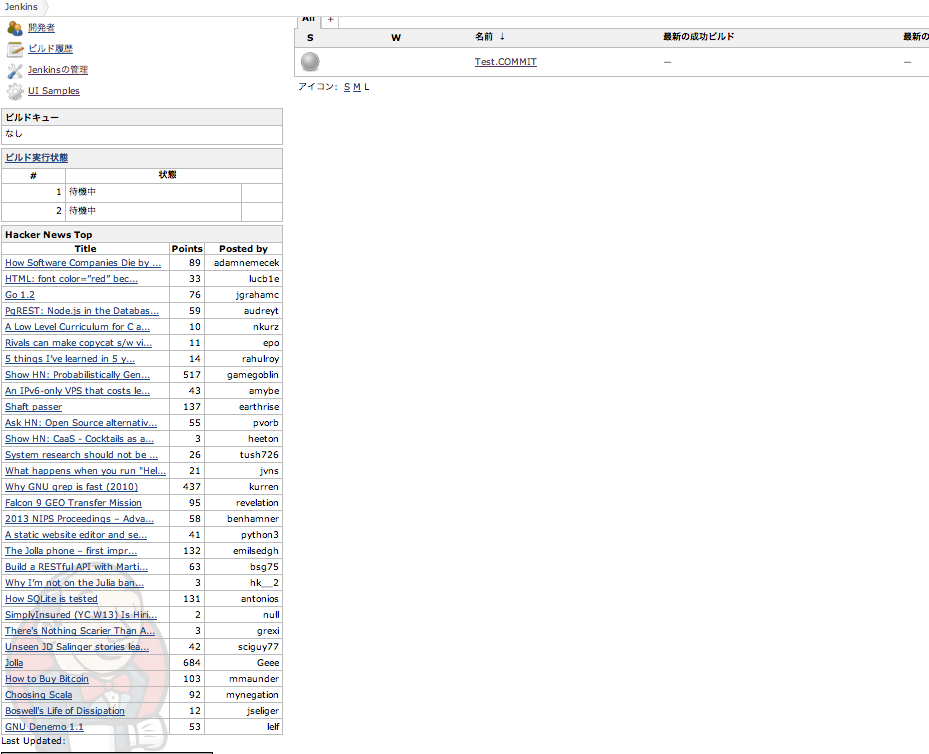Switch icon size to S

(347, 87)
